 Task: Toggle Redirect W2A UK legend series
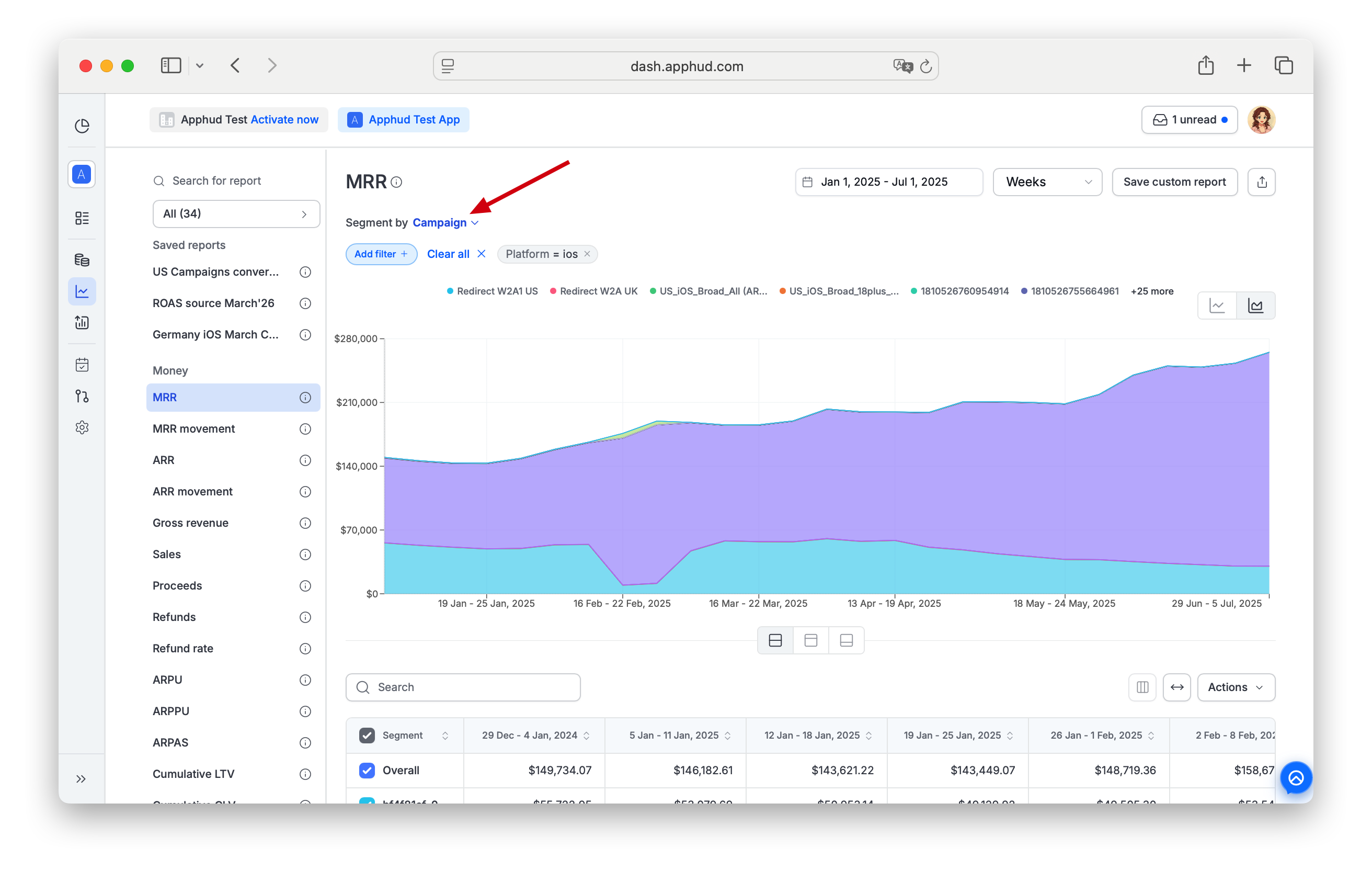(593, 291)
